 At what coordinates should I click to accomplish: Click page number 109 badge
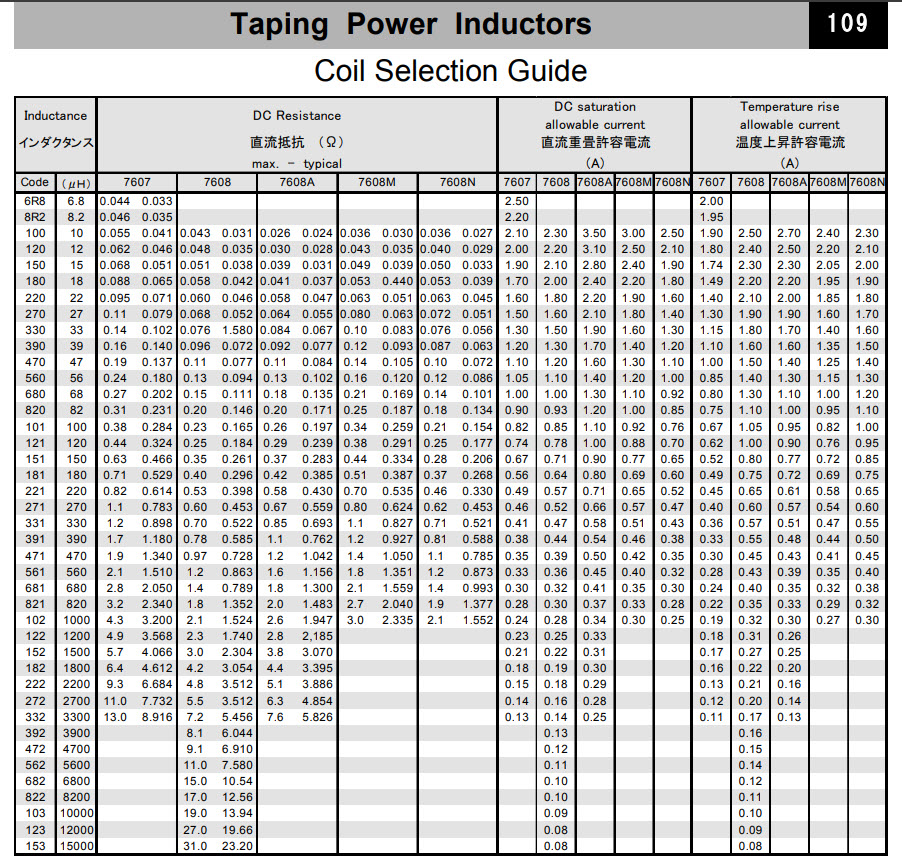[x=847, y=23]
